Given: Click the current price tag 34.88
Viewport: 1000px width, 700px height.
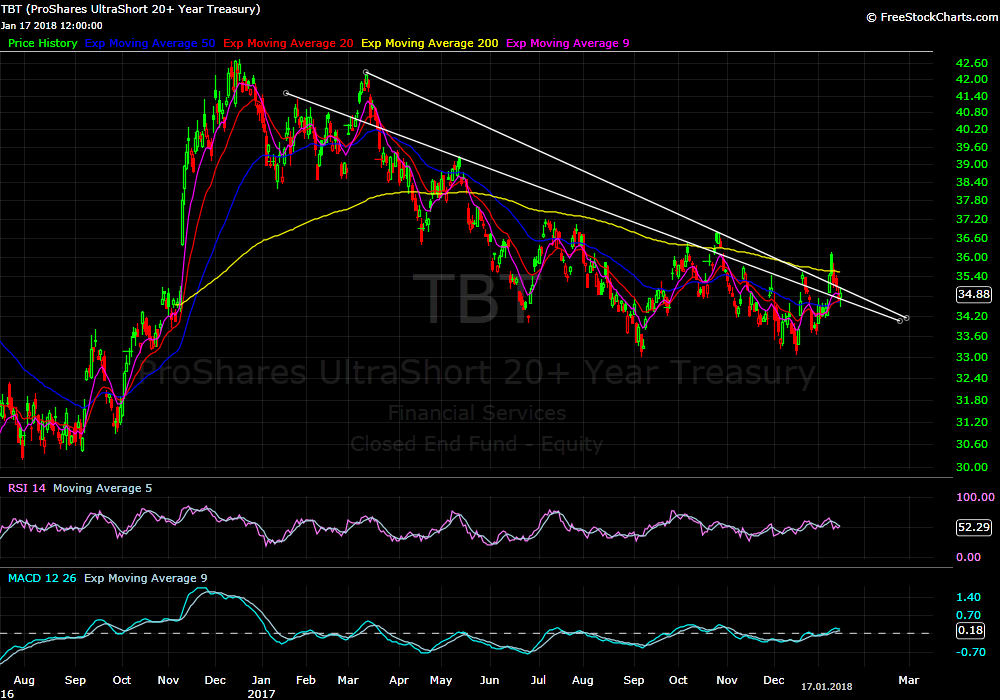Looking at the screenshot, I should [x=974, y=295].
